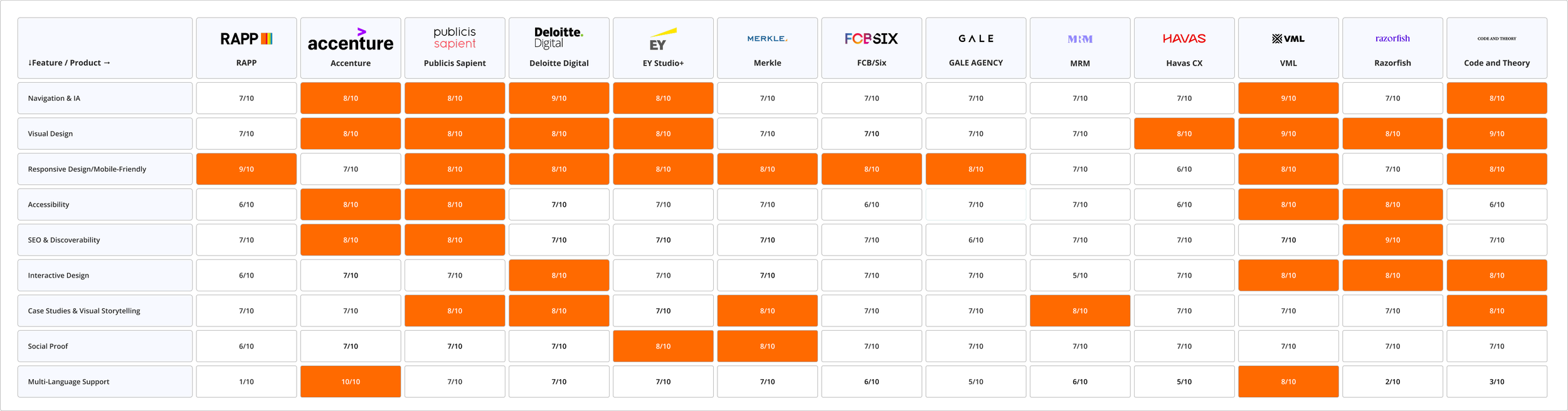Image resolution: width=1568 pixels, height=411 pixels.
Task: Click the MRM logo
Action: click(1080, 39)
